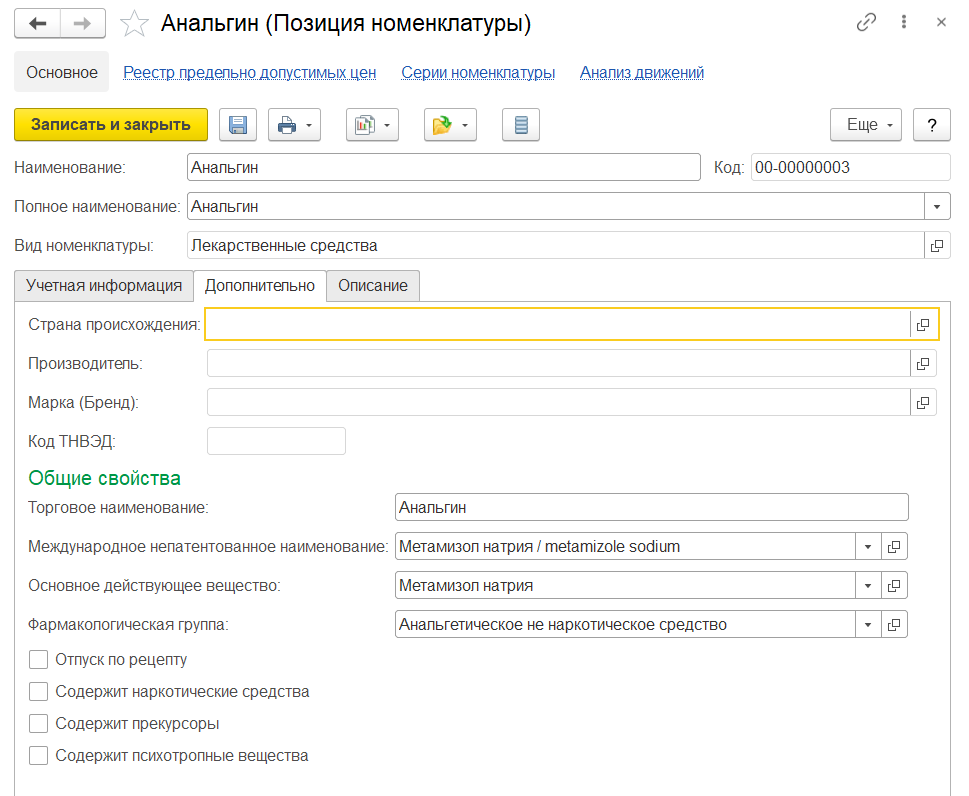The image size is (969, 796).
Task: Click the printer icon in toolbar
Action: click(x=287, y=125)
